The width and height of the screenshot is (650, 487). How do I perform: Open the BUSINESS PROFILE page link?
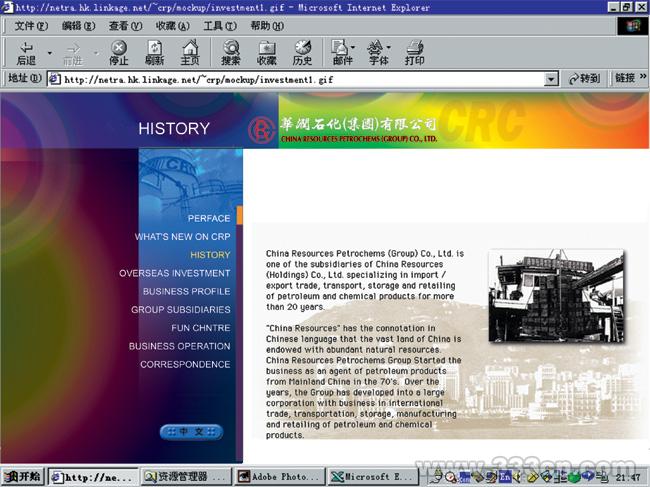coord(186,291)
